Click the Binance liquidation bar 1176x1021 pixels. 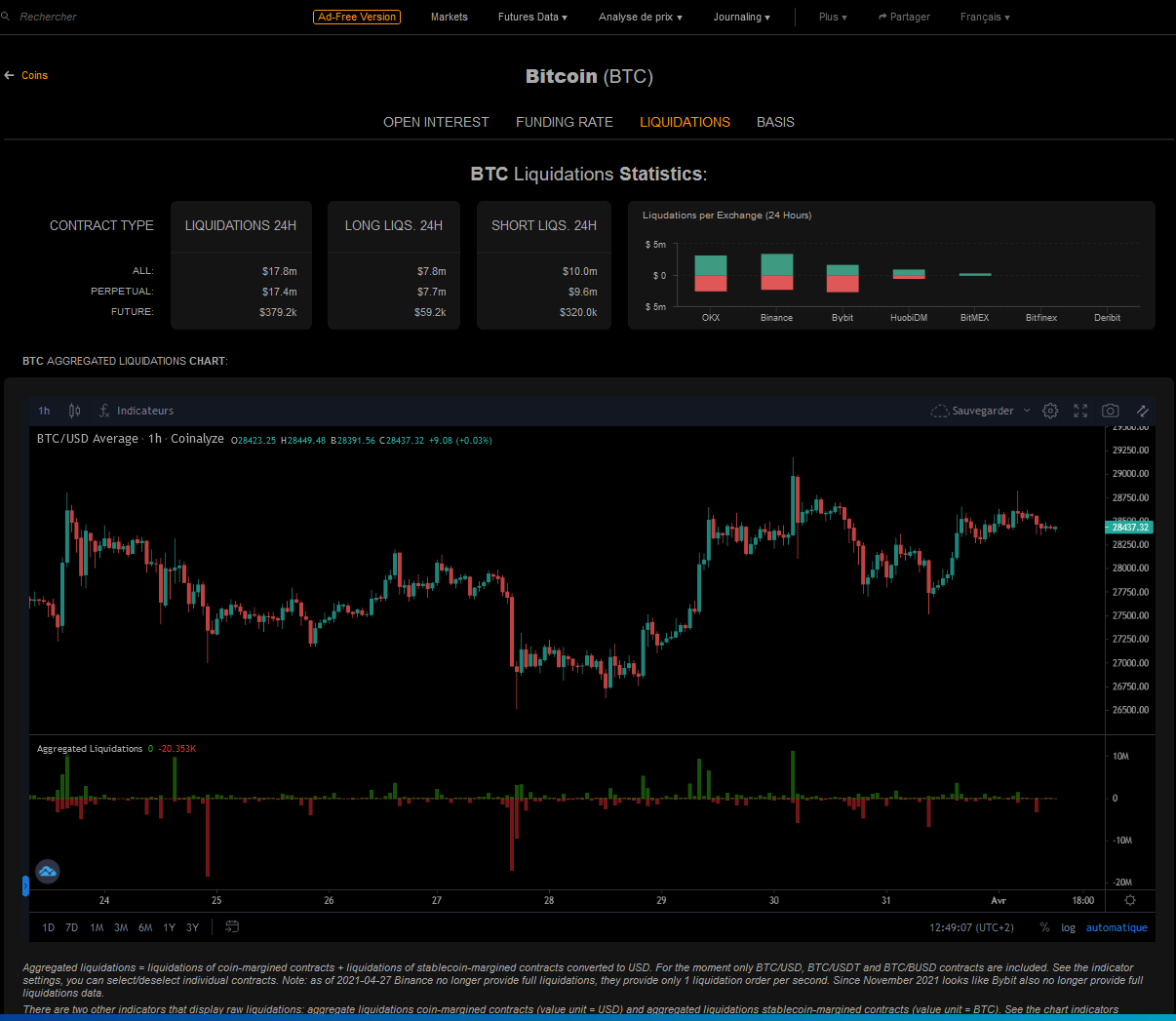pyautogui.click(x=777, y=272)
